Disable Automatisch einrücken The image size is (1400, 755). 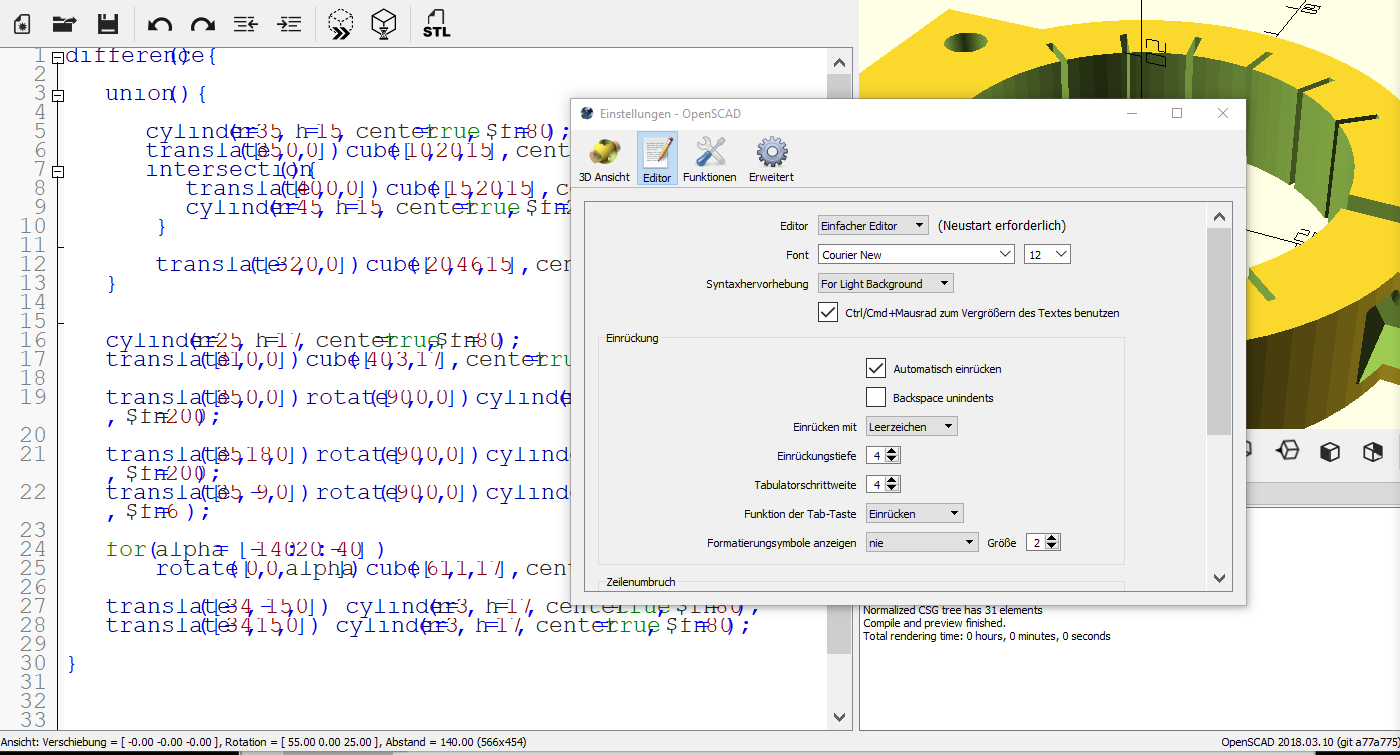[876, 367]
